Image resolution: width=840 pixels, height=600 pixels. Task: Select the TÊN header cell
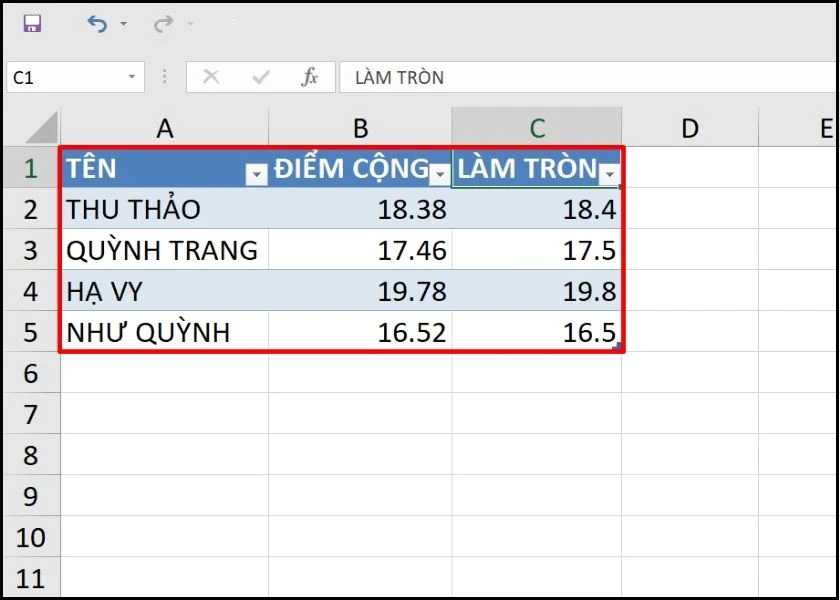click(164, 168)
